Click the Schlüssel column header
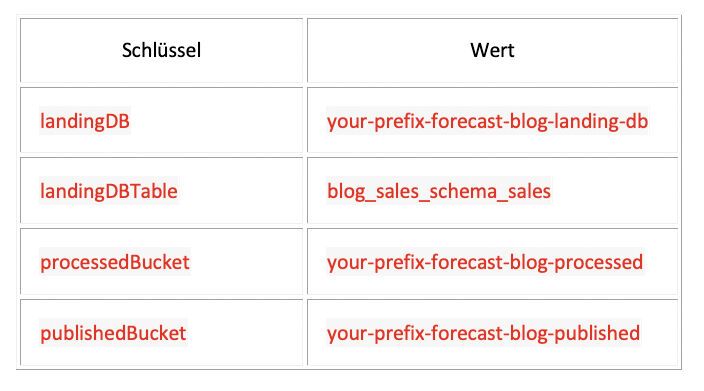This screenshot has width=704, height=391. click(161, 50)
